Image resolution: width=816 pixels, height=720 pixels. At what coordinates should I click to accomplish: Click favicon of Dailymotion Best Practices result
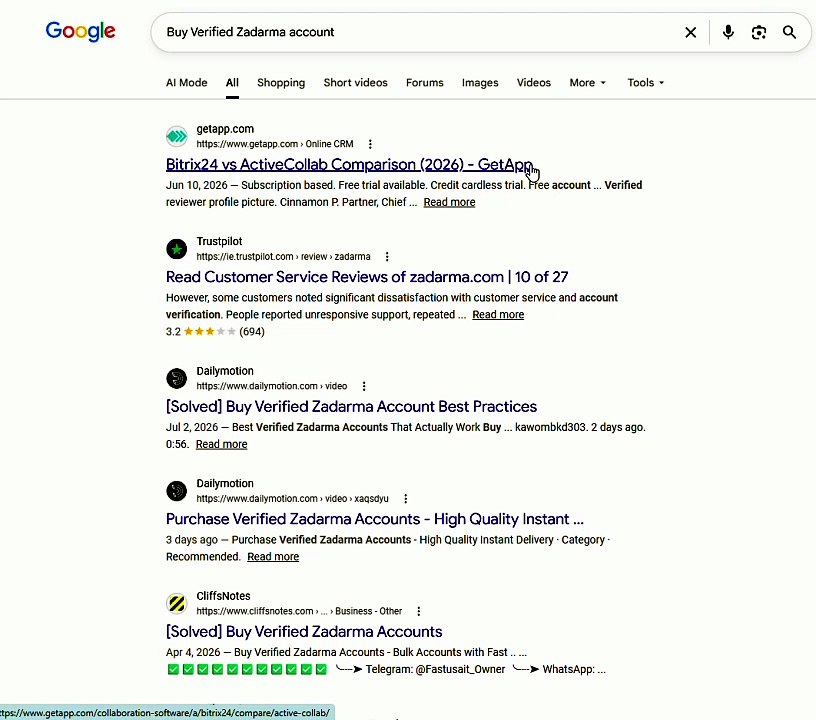176,378
